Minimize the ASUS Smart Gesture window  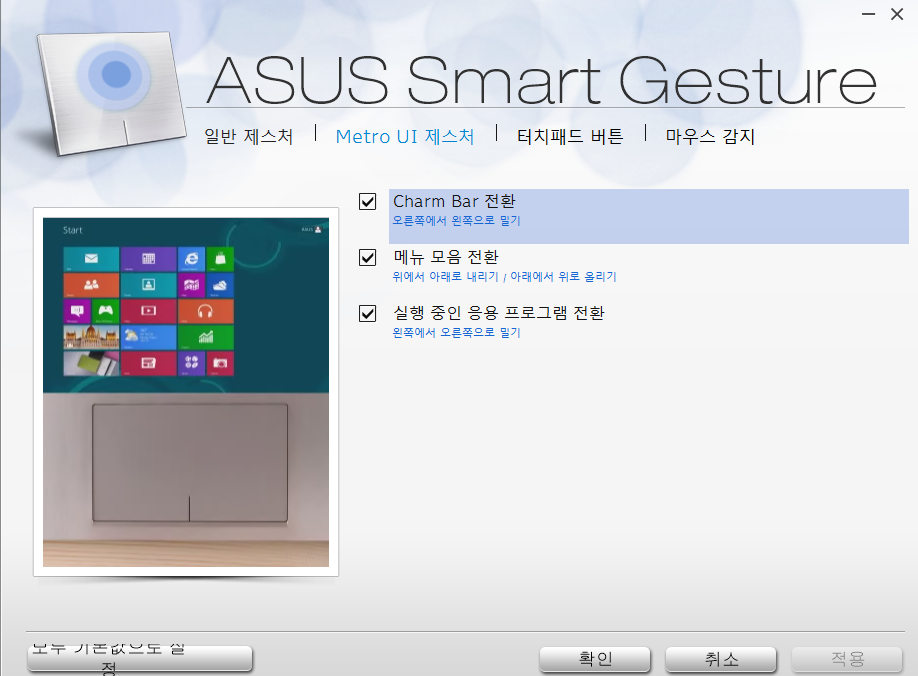[x=869, y=14]
